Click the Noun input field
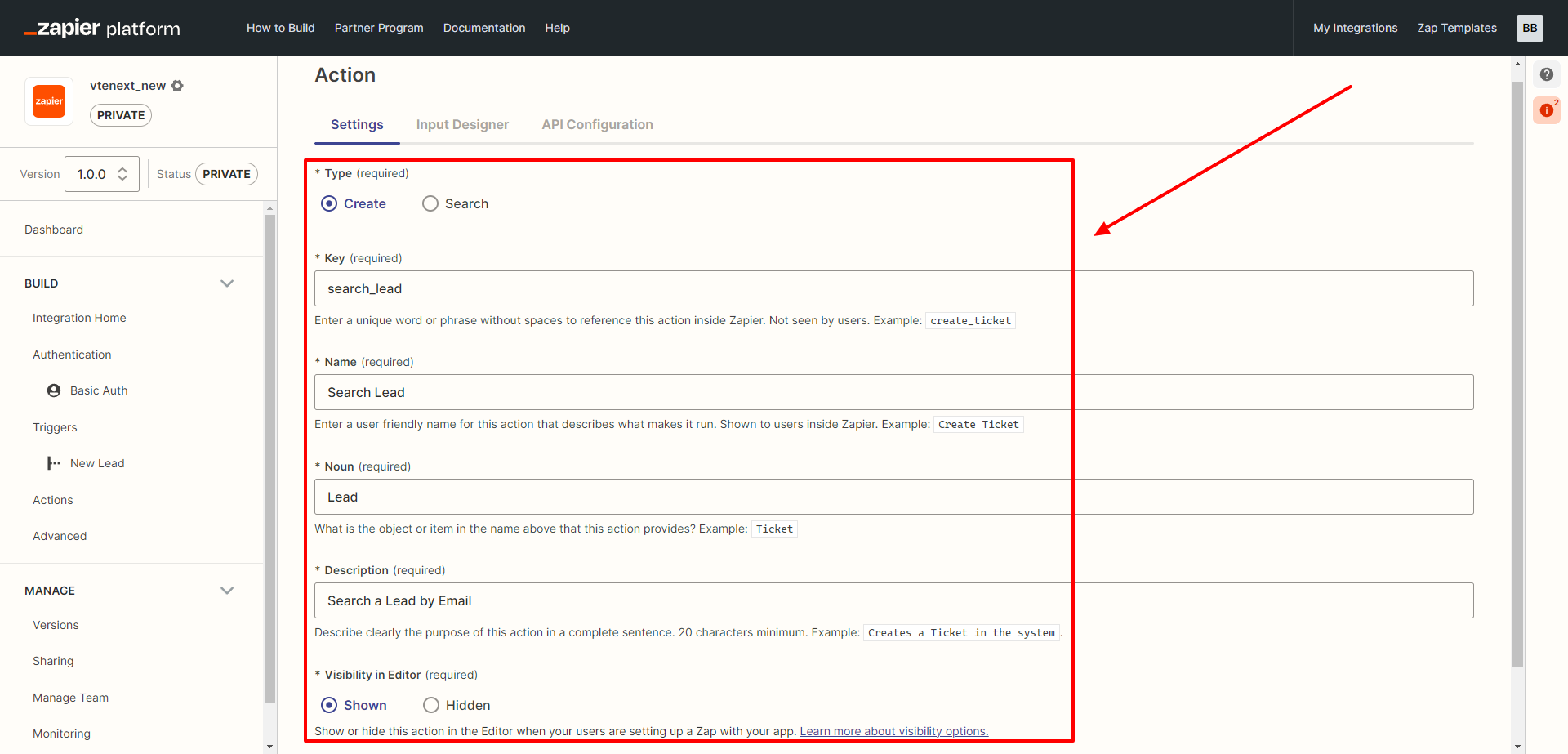The width and height of the screenshot is (1568, 754). point(893,497)
